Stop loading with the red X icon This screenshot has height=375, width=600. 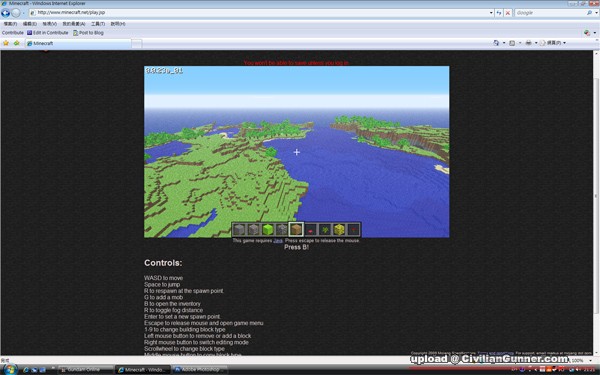[x=508, y=13]
